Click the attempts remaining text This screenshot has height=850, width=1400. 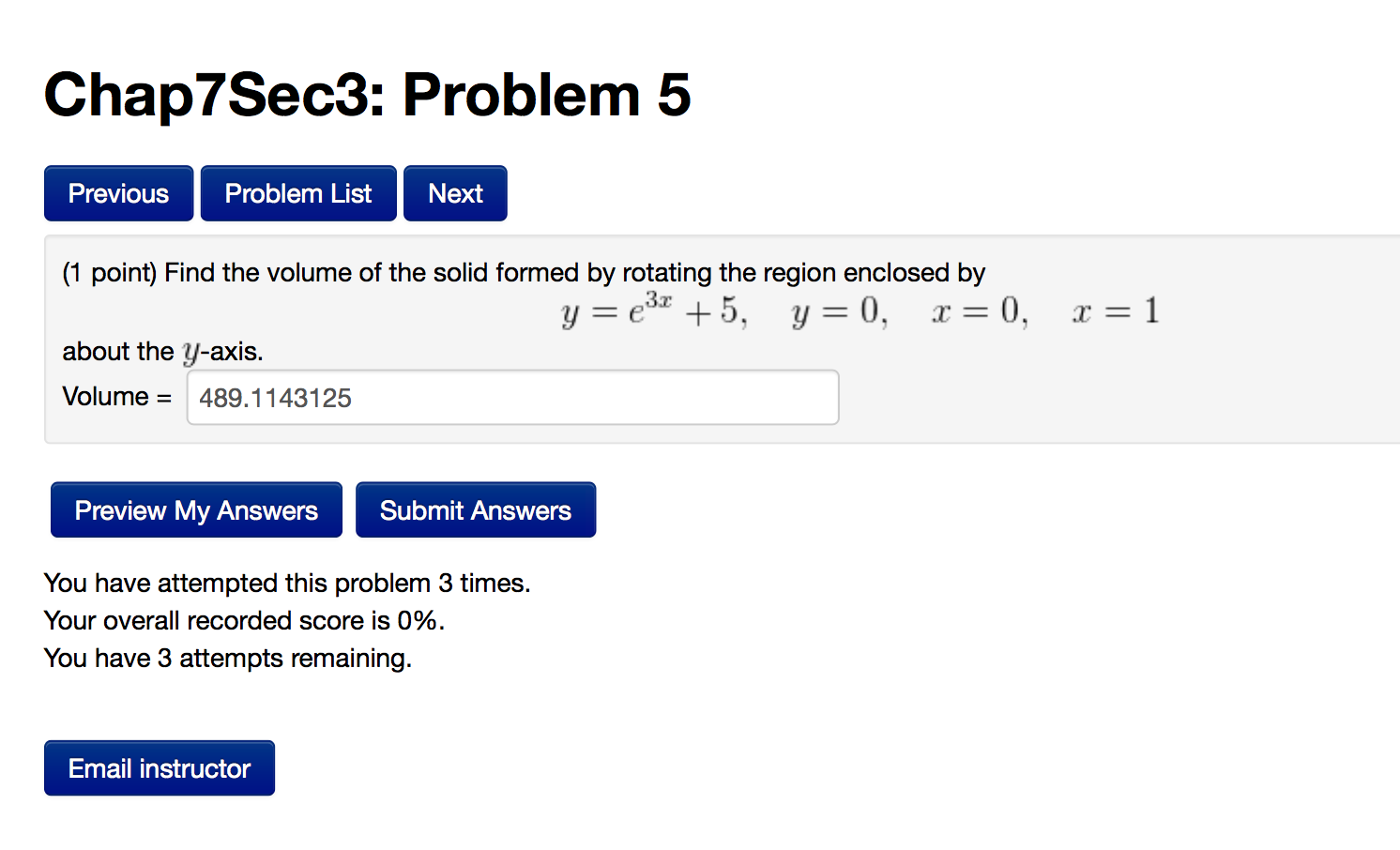227,658
